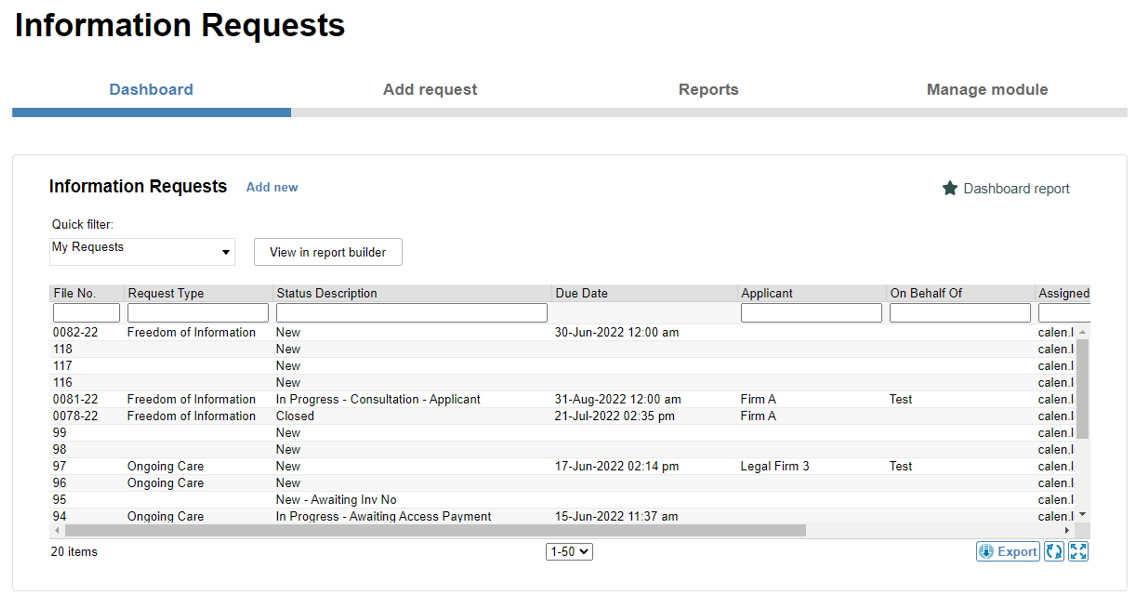Select row with file number 116
Viewport: 1142px width, 602px height.
(562, 382)
